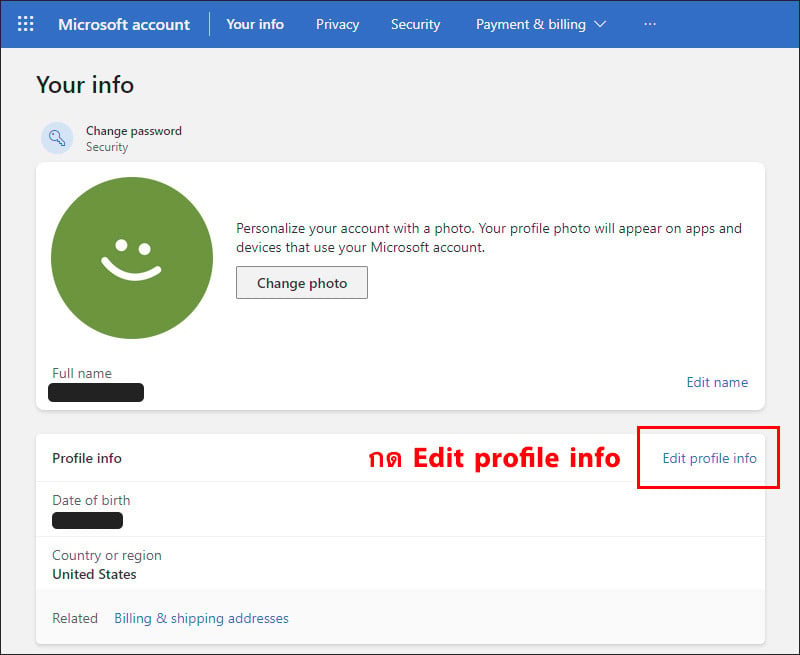Open the app launcher grid icon

(26, 24)
